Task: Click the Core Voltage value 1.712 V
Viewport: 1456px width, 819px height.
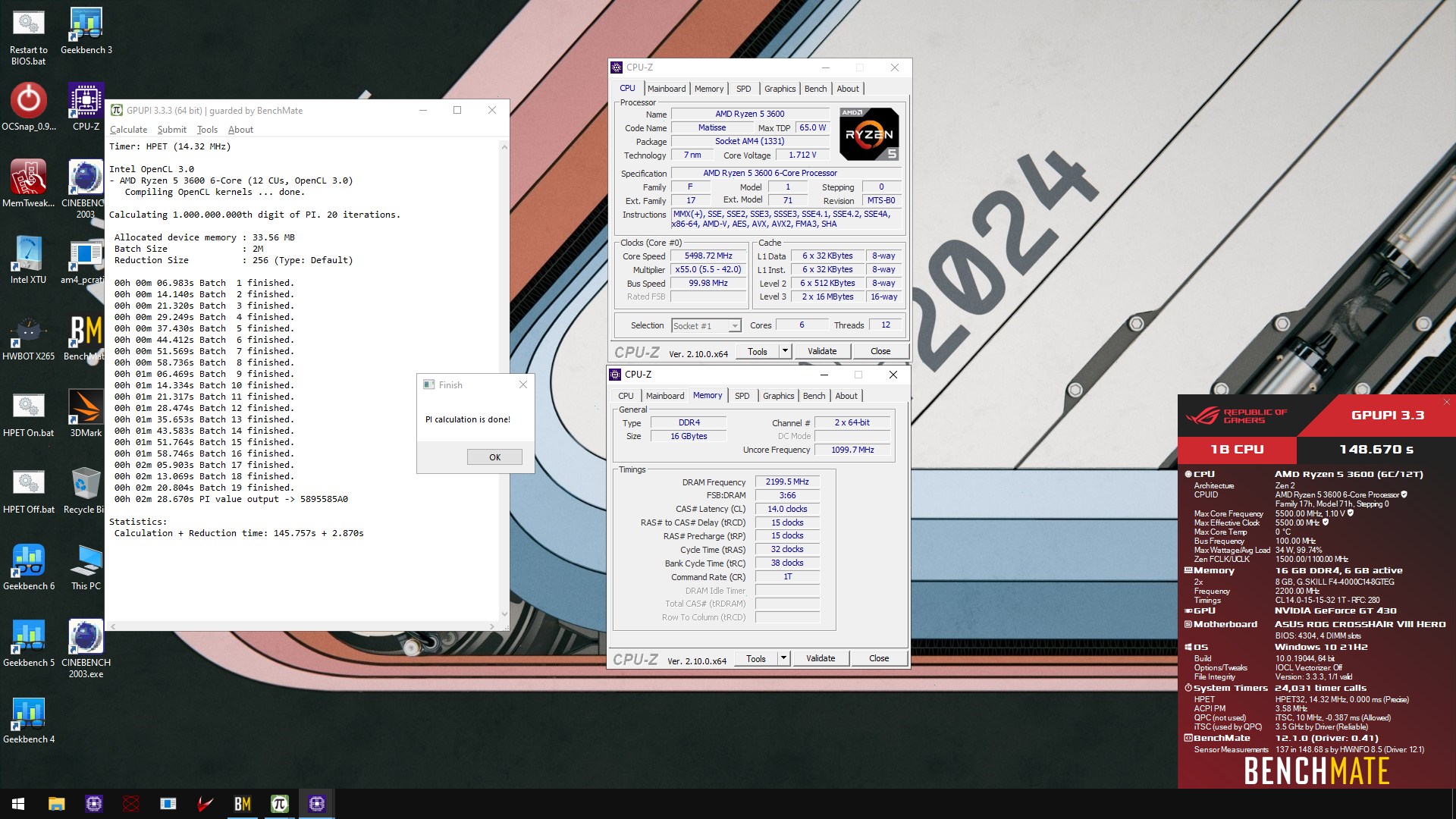Action: pyautogui.click(x=802, y=155)
